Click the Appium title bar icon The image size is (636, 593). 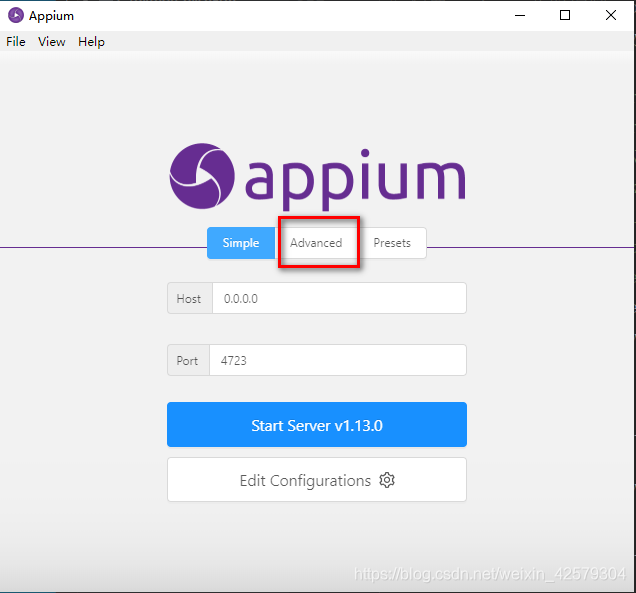[x=16, y=15]
